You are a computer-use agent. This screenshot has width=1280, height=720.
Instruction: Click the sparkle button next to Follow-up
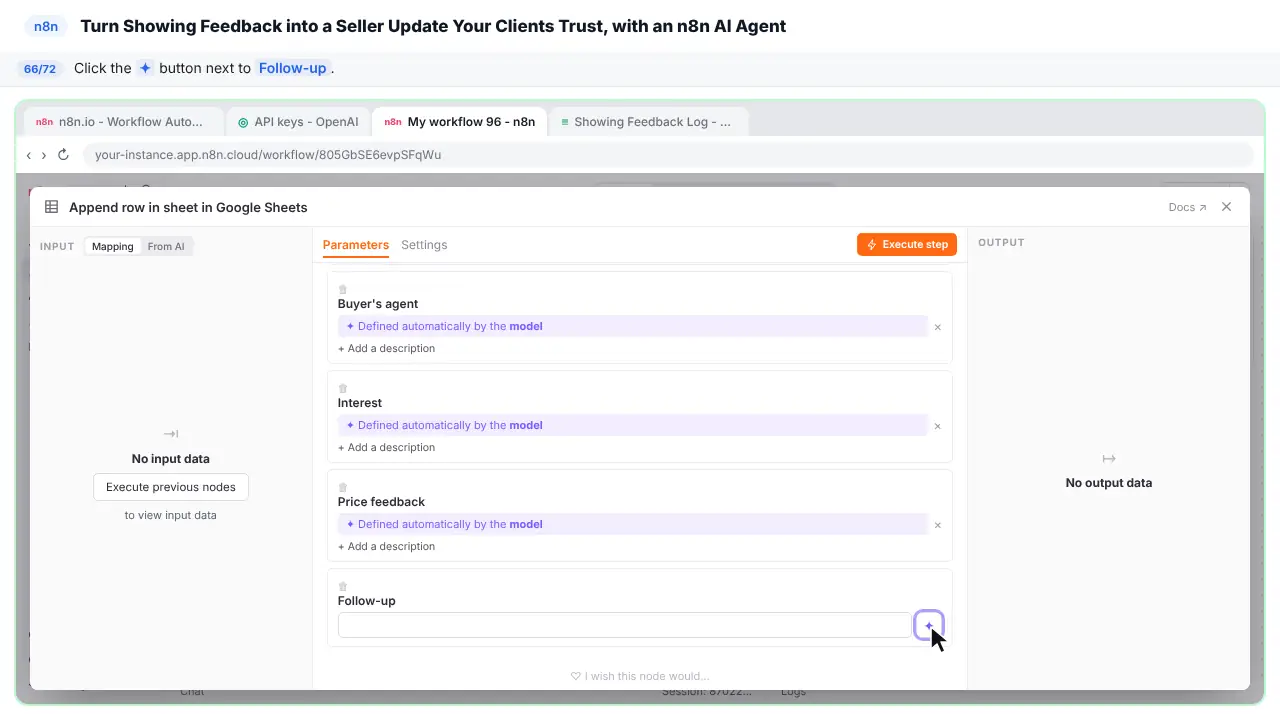[929, 625]
